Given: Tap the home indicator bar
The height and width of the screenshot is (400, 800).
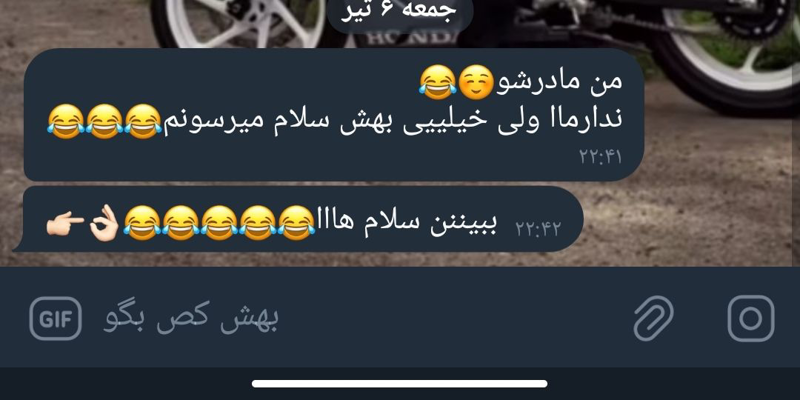Looking at the screenshot, I should 399,383.
